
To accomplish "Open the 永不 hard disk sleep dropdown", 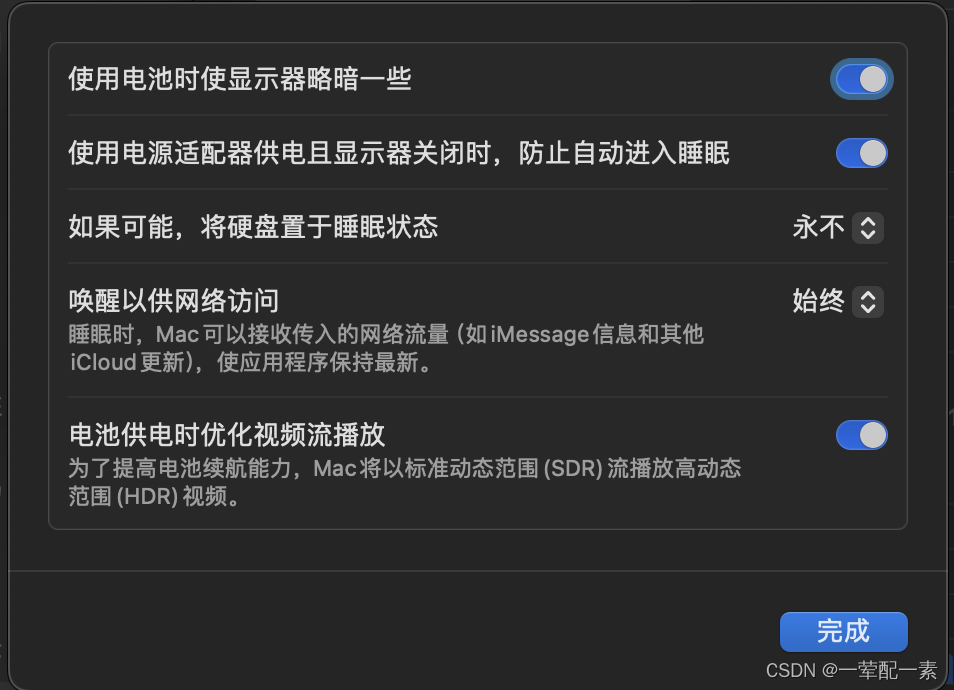I will click(x=838, y=228).
